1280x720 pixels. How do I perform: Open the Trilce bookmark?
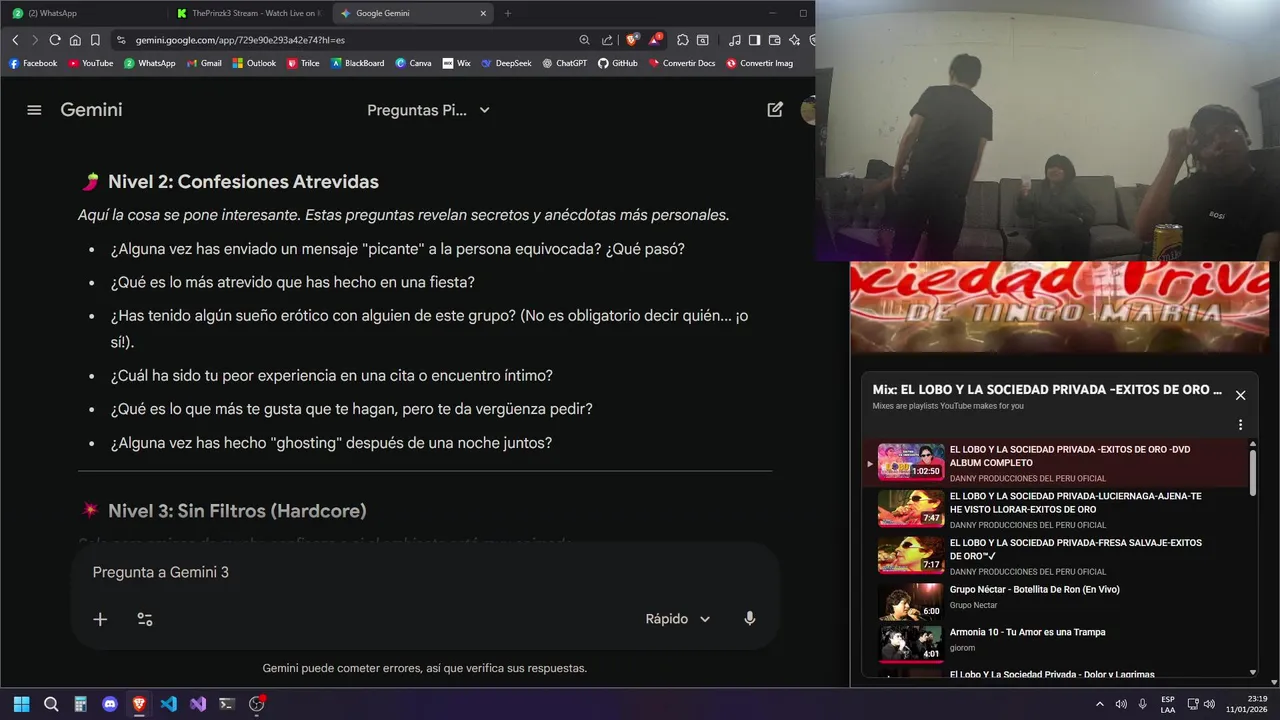point(303,63)
